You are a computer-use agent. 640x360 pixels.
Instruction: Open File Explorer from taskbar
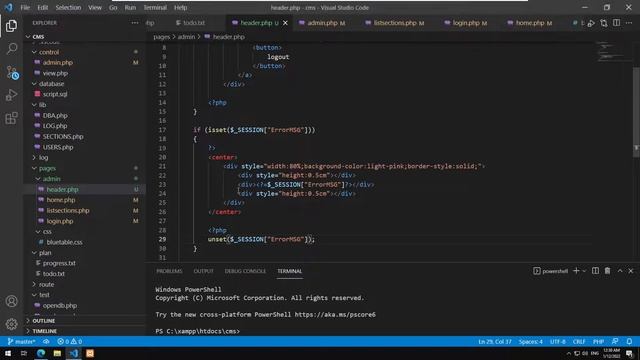(x=57, y=353)
